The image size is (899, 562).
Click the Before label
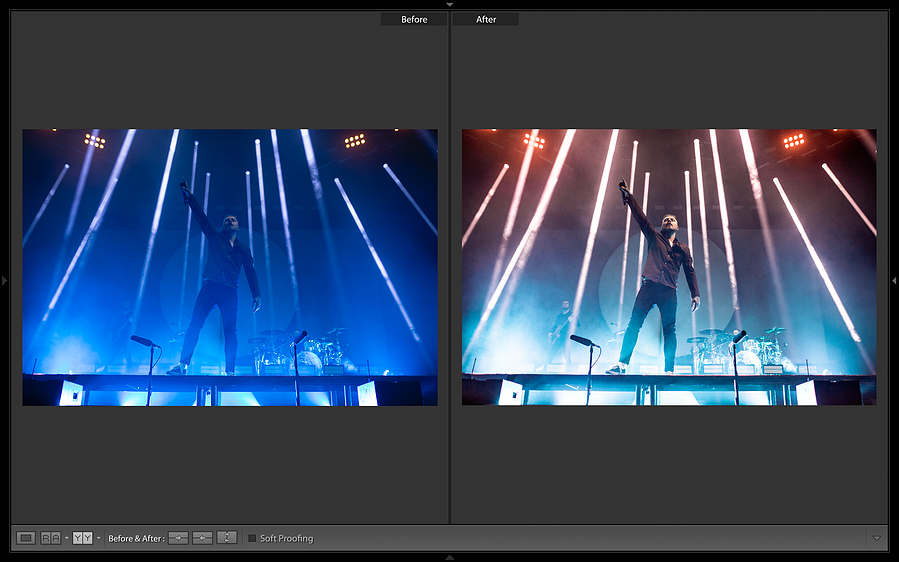tap(414, 19)
